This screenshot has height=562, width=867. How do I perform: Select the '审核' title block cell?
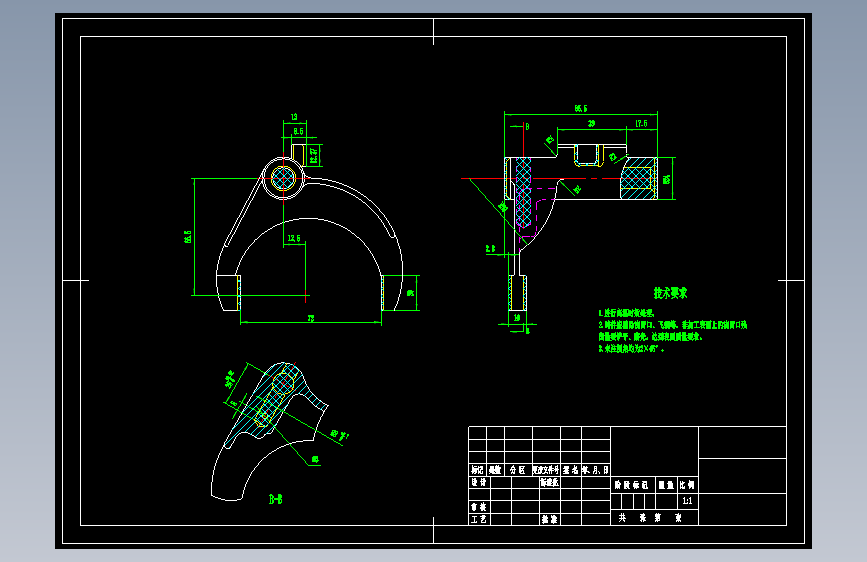[479, 507]
